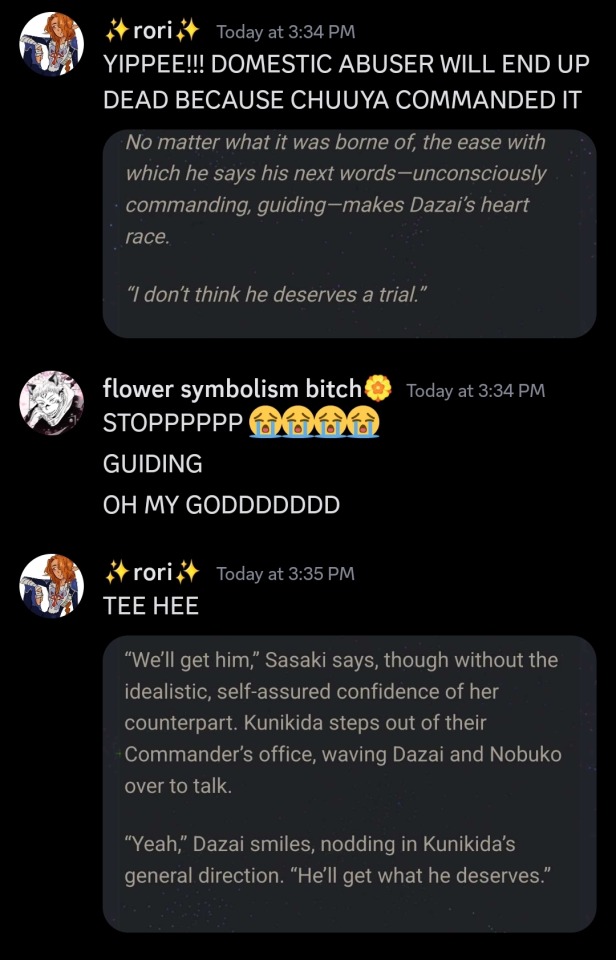Click rori's "Today at 3:34 PM" timestamp
616x960 pixels.
285,33
